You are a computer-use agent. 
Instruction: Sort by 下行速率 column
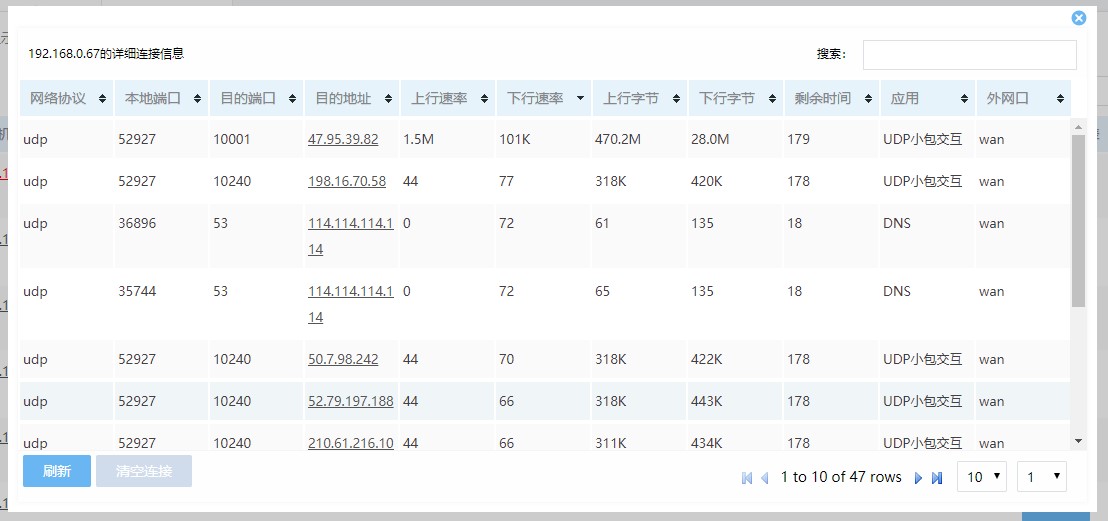click(543, 98)
